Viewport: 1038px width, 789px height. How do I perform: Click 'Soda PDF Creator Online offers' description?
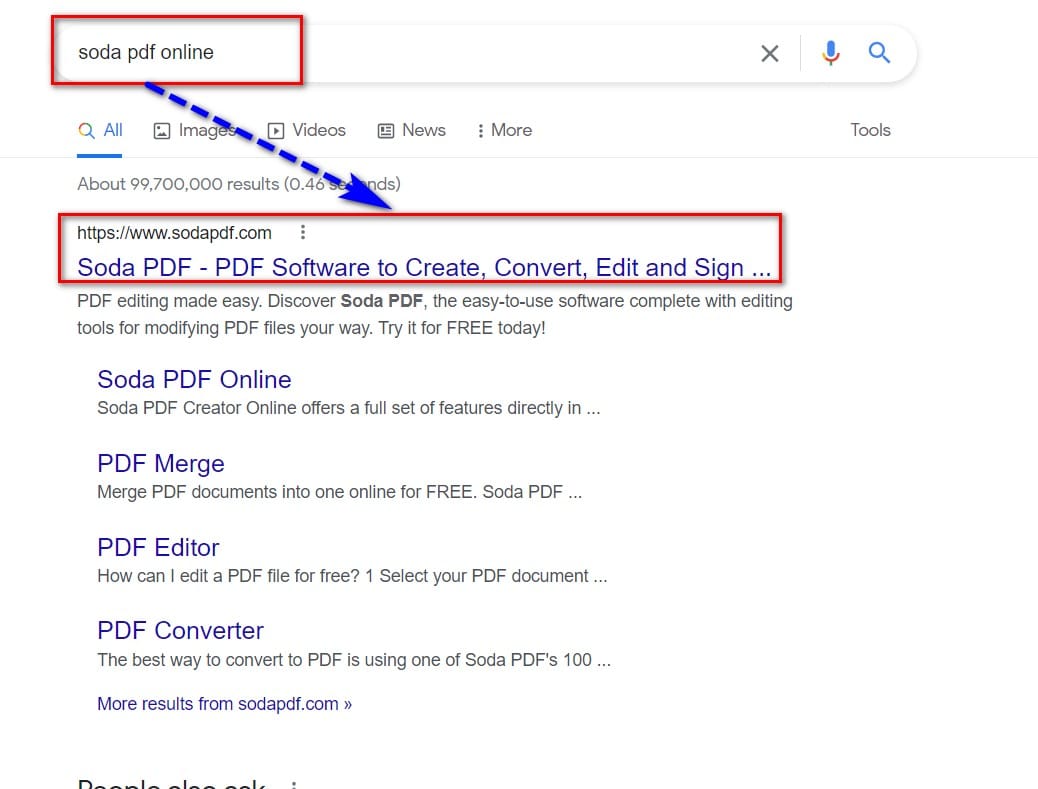[349, 408]
